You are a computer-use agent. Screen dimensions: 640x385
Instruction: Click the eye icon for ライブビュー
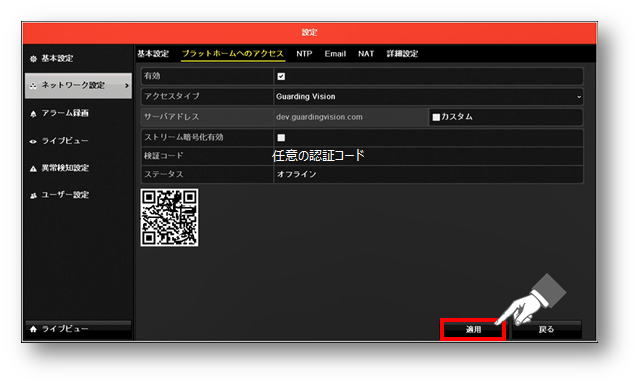click(x=33, y=141)
